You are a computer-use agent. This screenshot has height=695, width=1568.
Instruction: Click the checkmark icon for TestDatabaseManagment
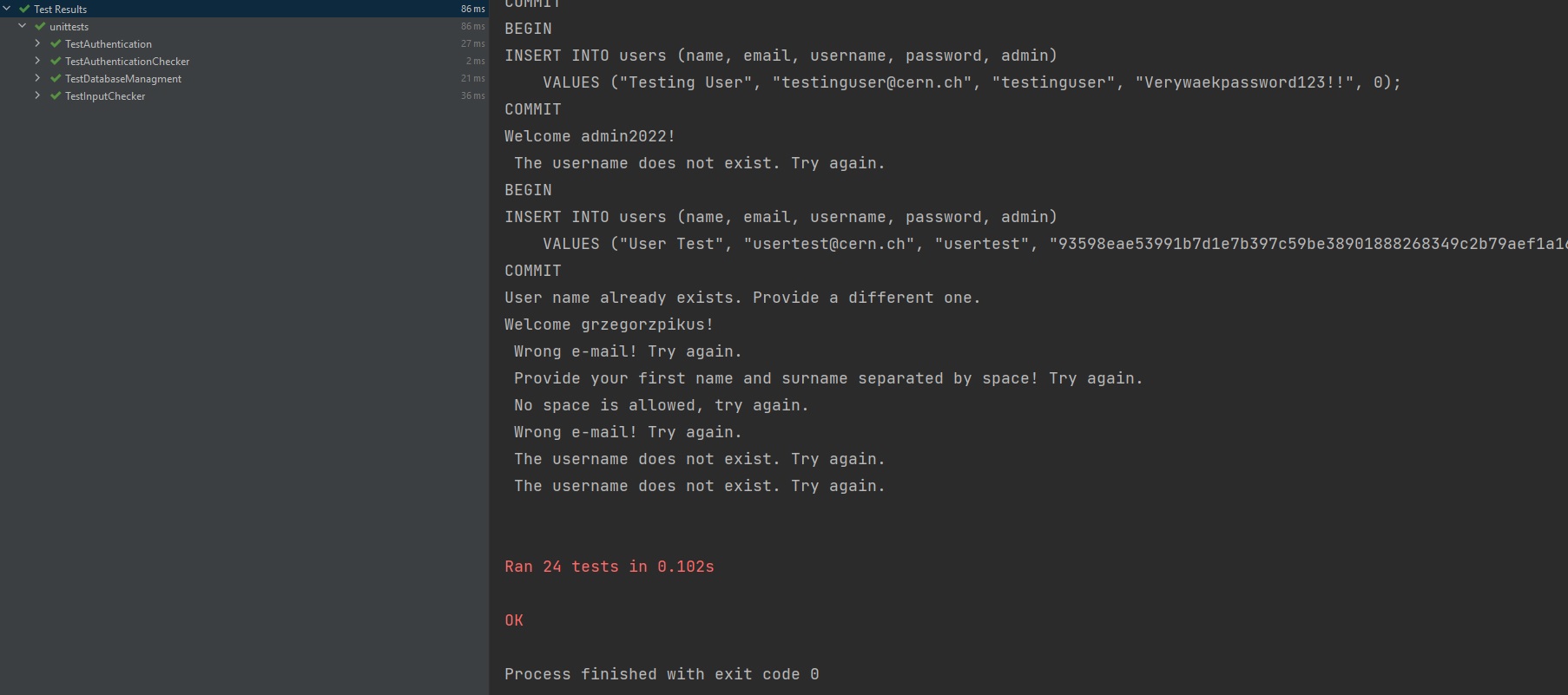(54, 78)
